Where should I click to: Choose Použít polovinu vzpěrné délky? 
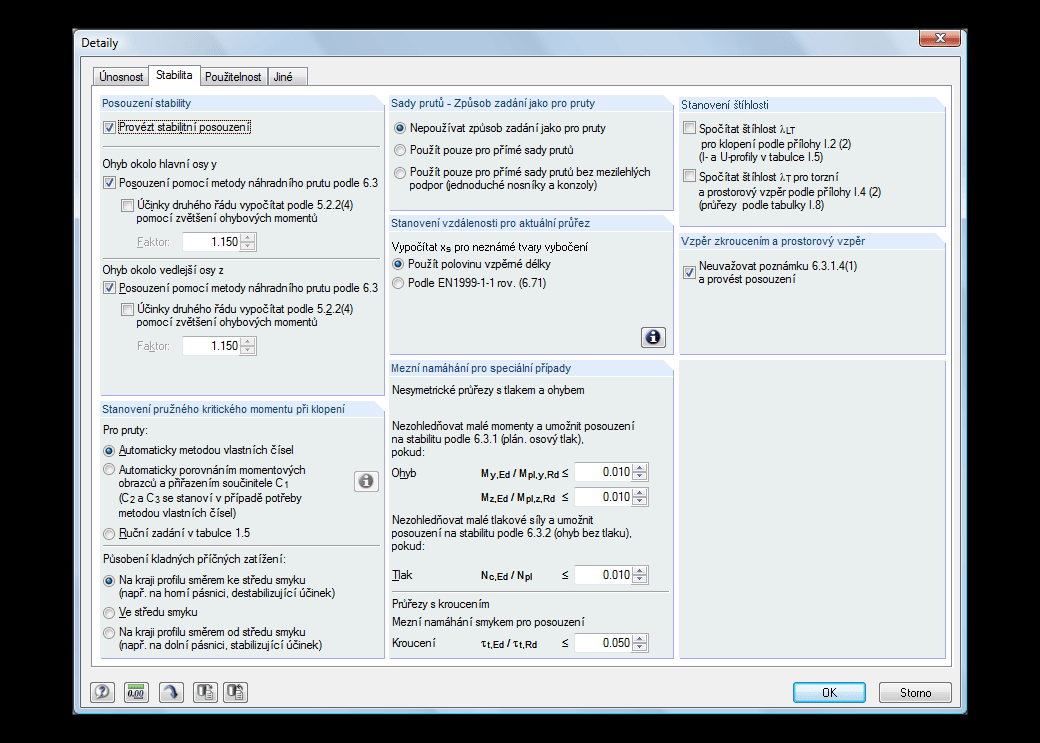pyautogui.click(x=398, y=264)
